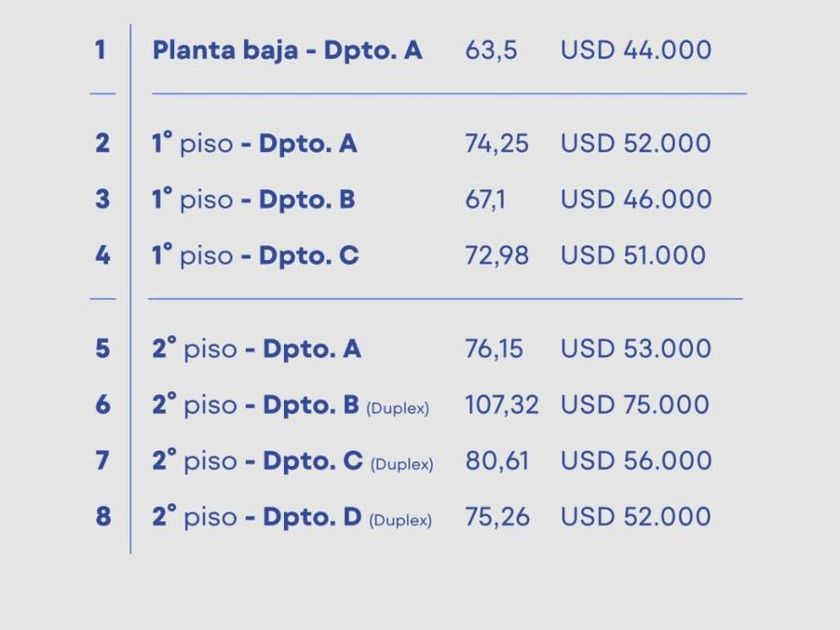This screenshot has width=840, height=630.
Task: Click the USD 75.000 price
Action: pyautogui.click(x=635, y=405)
